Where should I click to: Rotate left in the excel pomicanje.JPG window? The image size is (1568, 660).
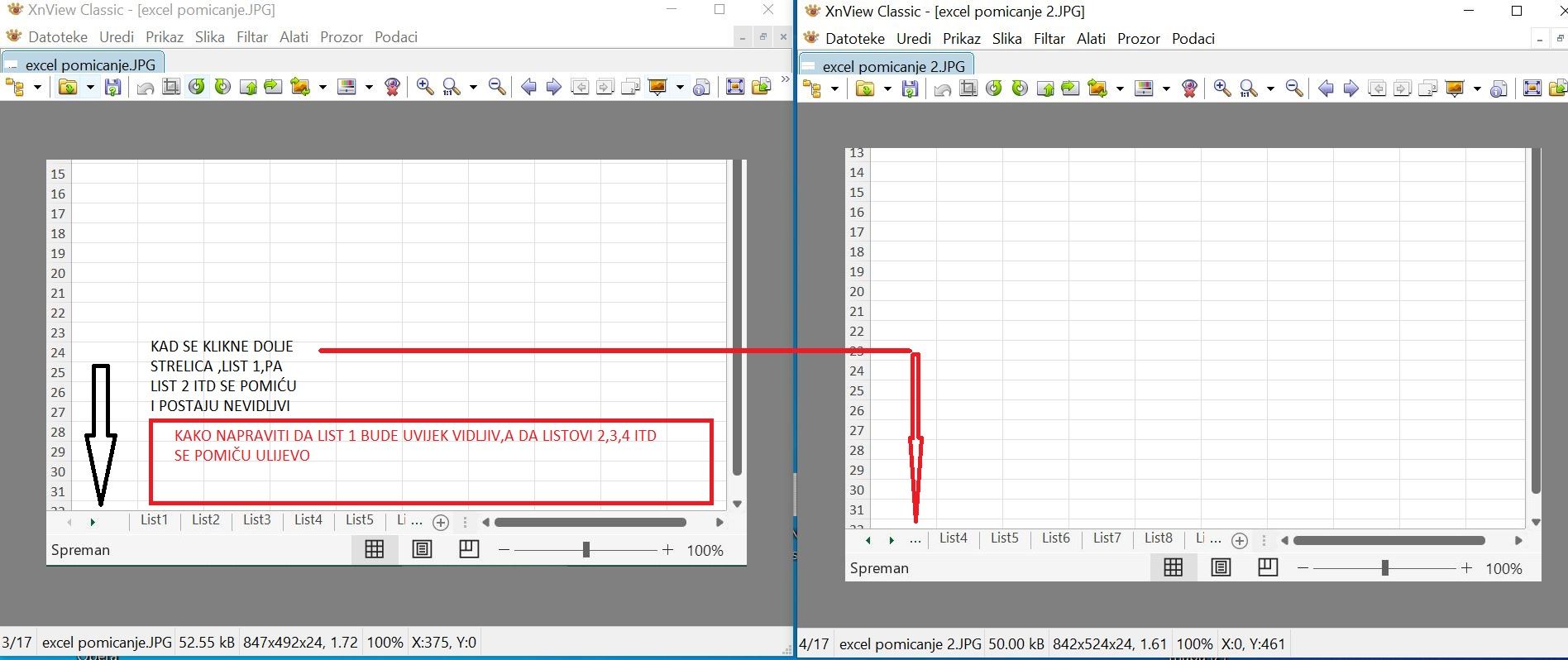tap(197, 87)
